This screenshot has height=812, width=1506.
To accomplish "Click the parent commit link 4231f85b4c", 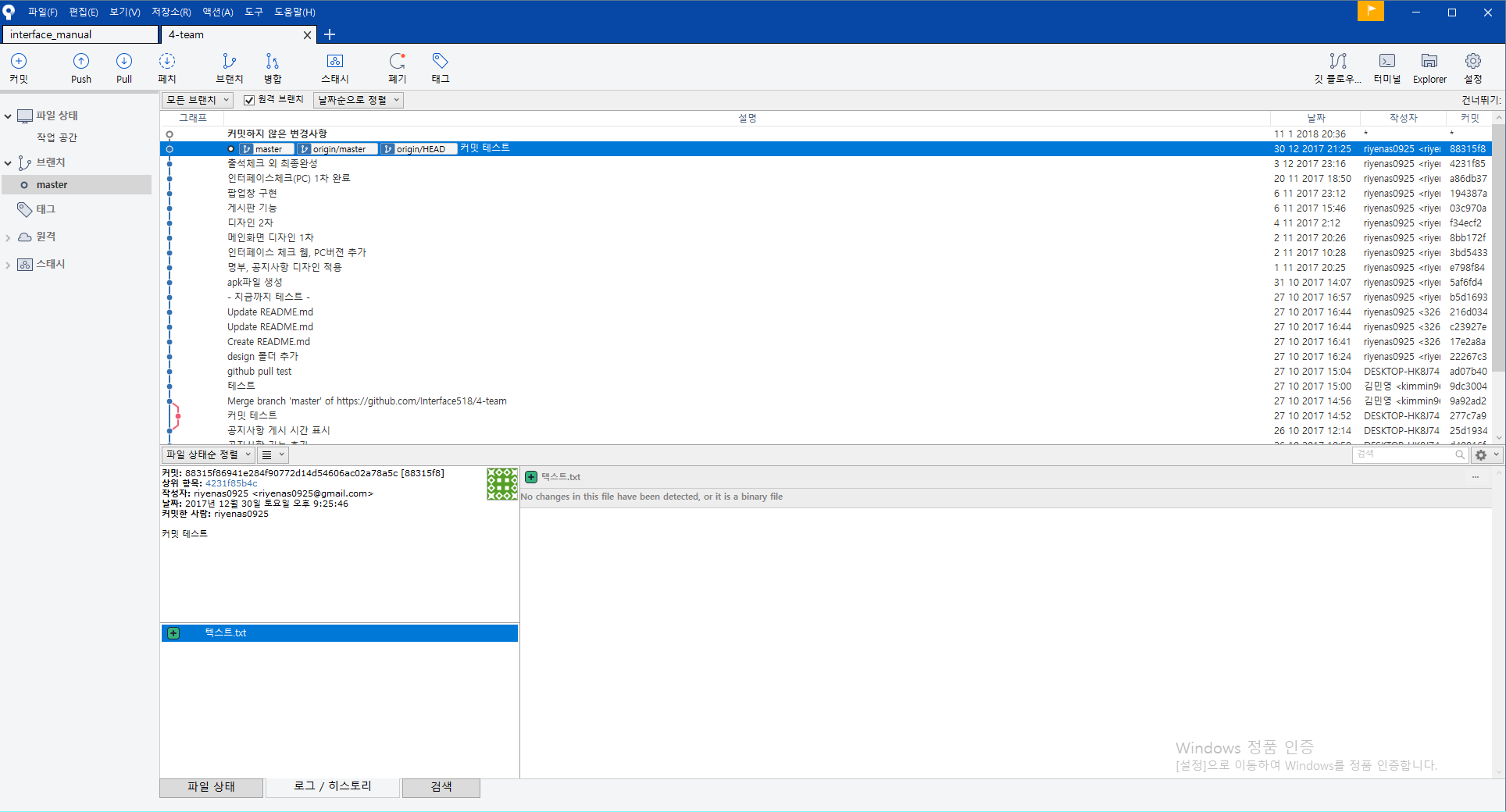I will [x=231, y=483].
